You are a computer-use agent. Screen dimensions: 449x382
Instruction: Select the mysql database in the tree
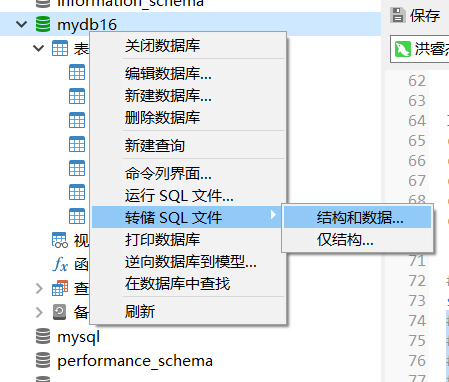pos(79,337)
